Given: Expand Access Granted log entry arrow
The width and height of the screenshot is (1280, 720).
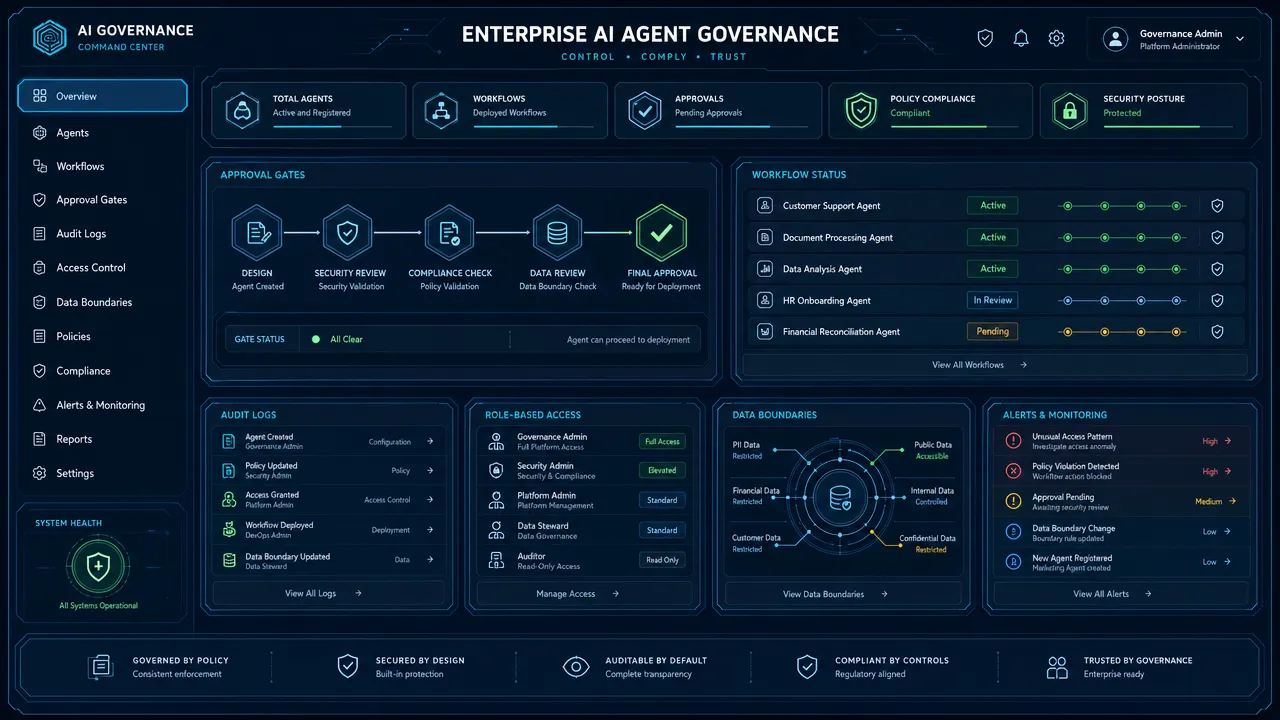Looking at the screenshot, I should click(x=430, y=500).
